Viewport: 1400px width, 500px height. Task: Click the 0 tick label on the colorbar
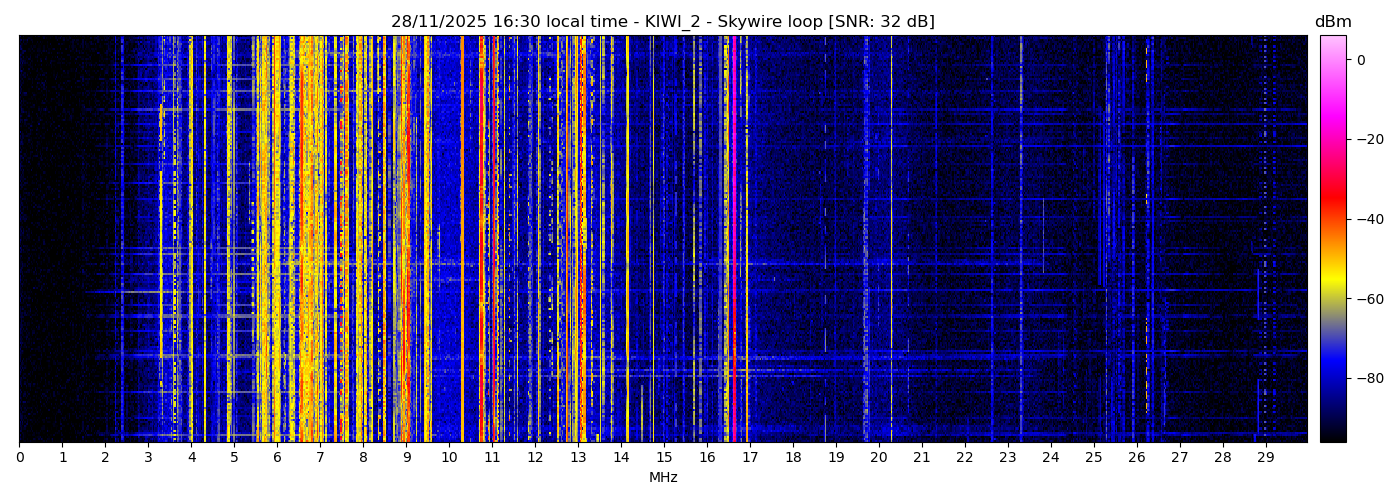tap(1361, 60)
